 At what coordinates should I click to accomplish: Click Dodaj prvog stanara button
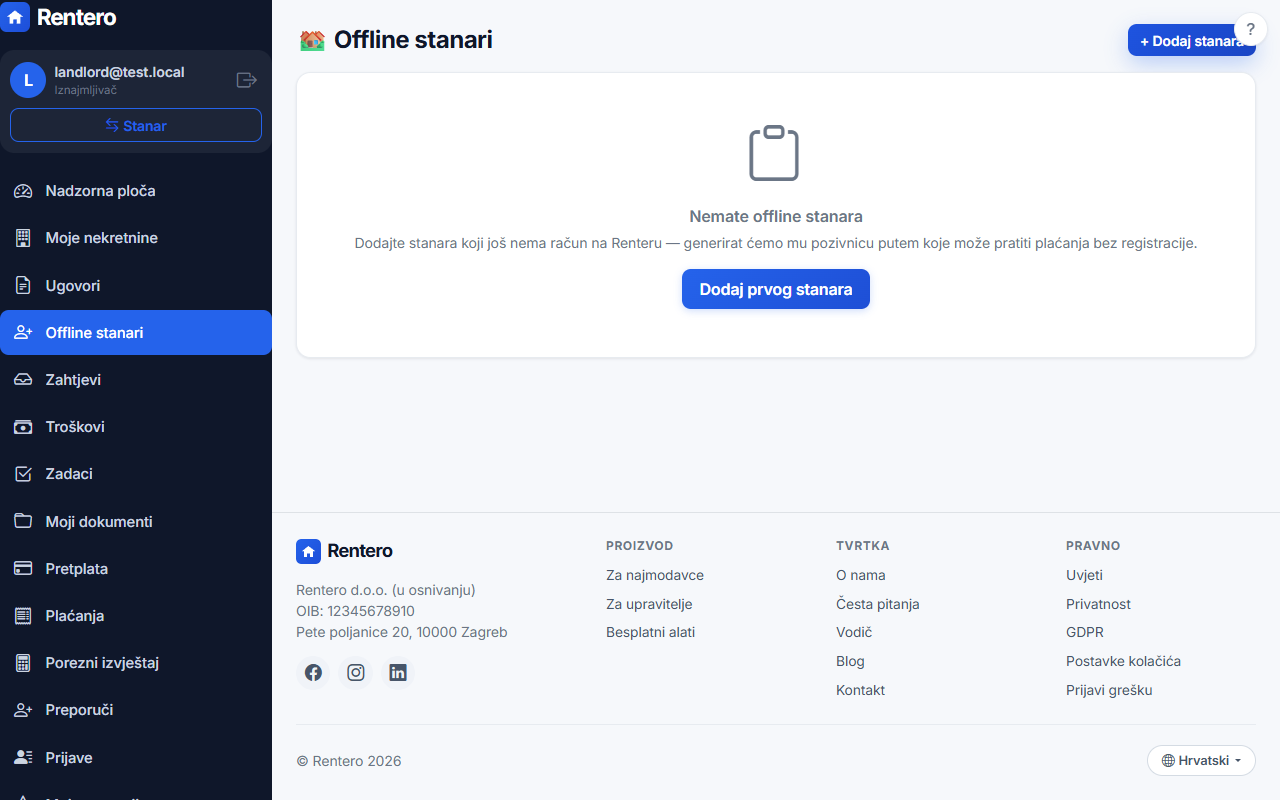[x=776, y=289]
